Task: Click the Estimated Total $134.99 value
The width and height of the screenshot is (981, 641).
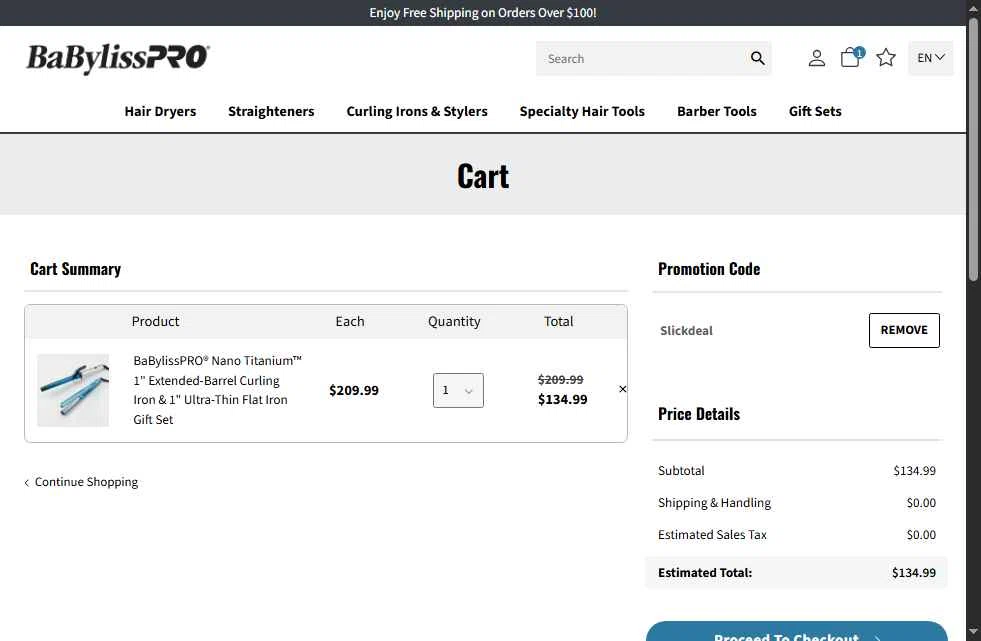Action: point(913,573)
